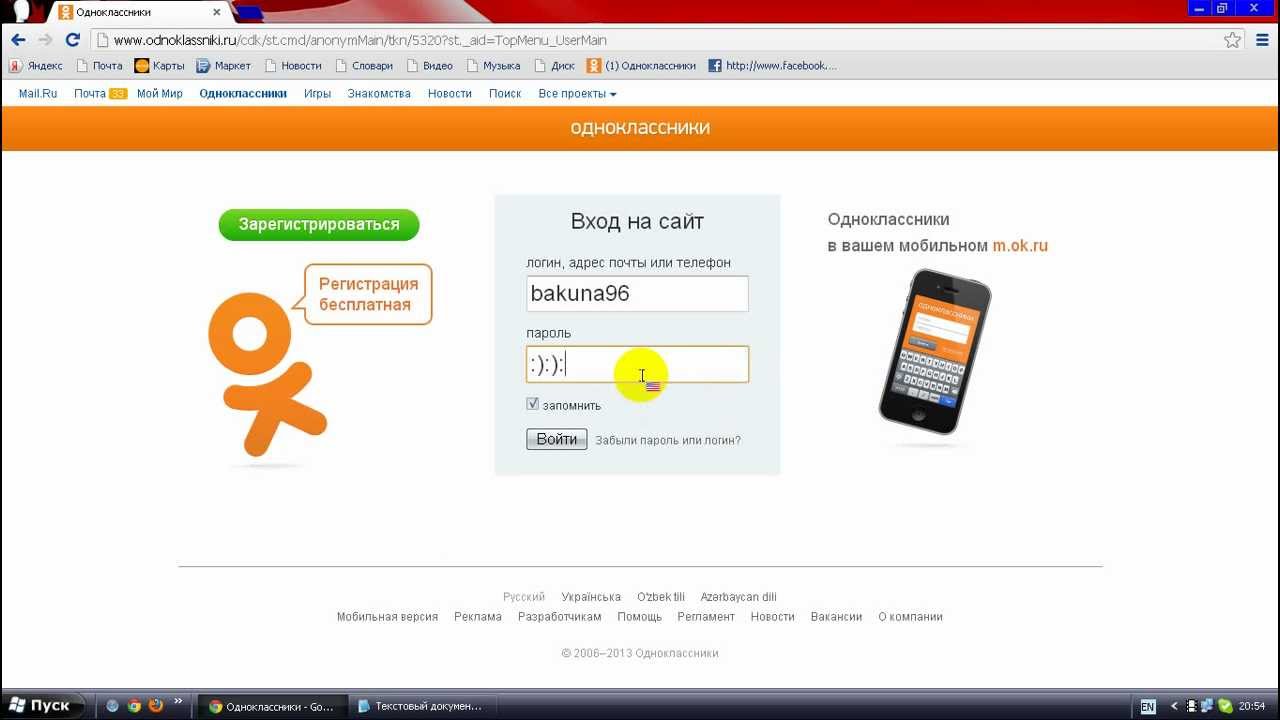1280x720 pixels.
Task: Open the EN language indicator in tray
Action: click(x=1147, y=707)
